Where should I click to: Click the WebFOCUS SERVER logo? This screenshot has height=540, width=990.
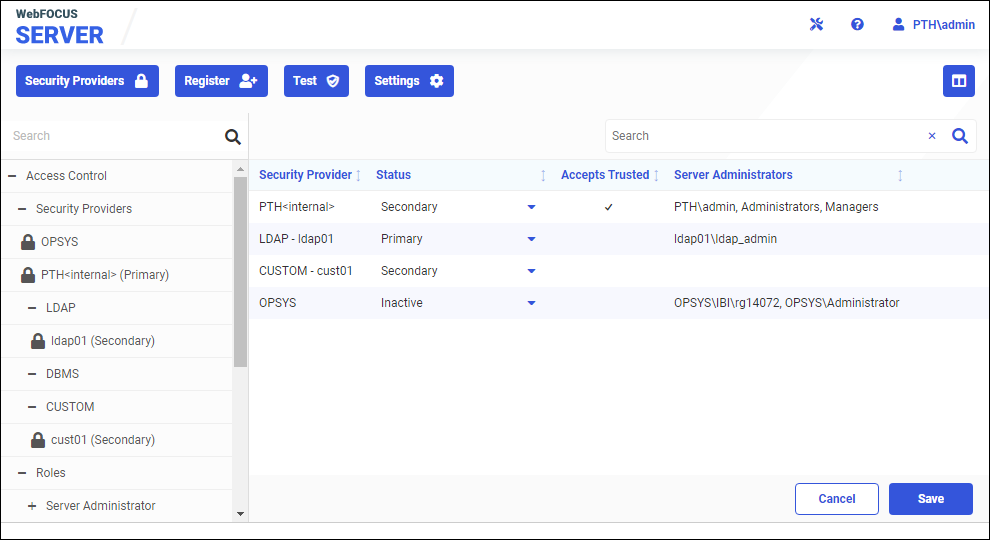tap(59, 27)
